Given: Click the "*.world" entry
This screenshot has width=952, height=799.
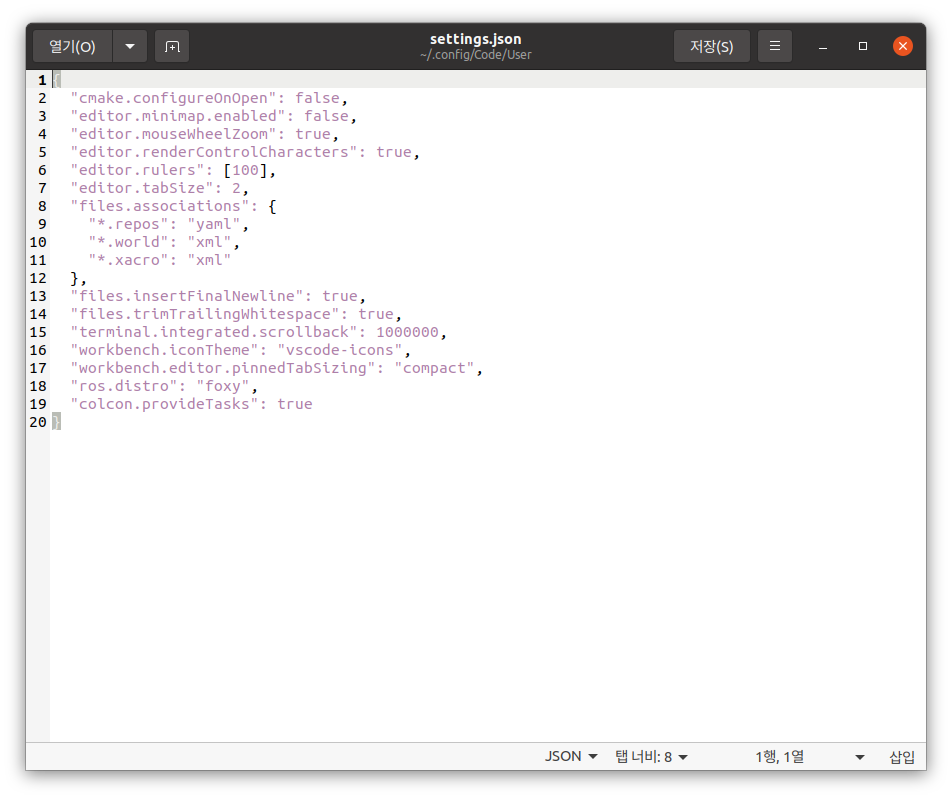Looking at the screenshot, I should [x=128, y=242].
